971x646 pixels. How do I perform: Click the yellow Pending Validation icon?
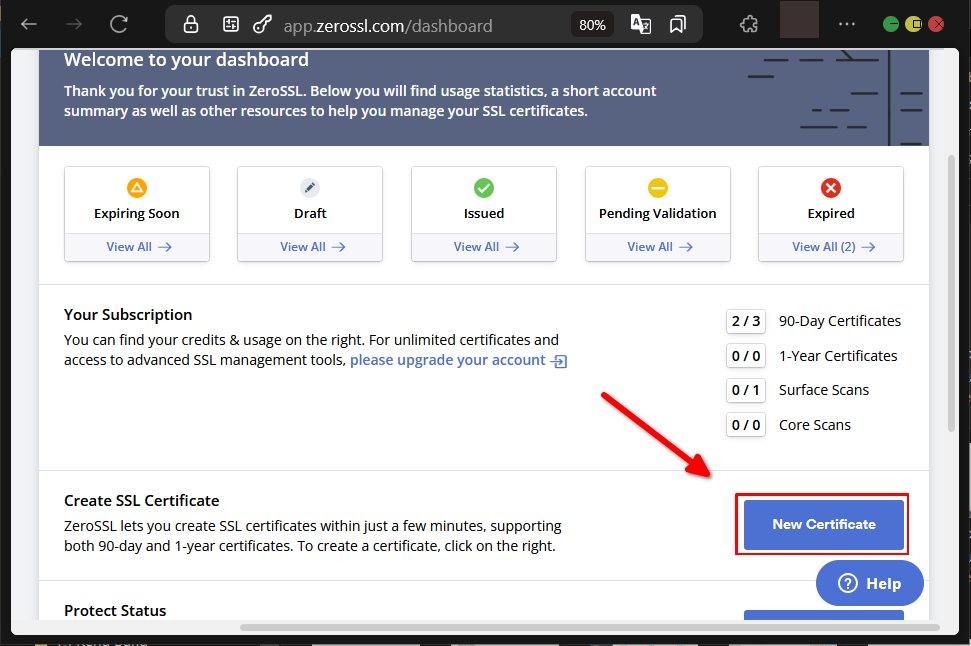[658, 188]
